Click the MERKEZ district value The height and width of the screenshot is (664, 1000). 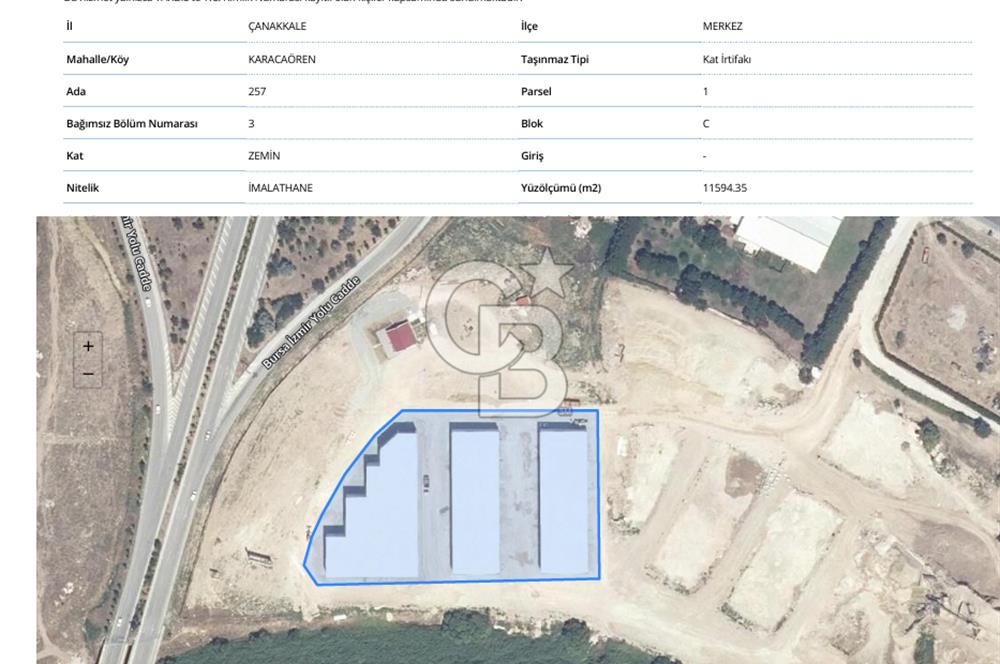pyautogui.click(x=723, y=26)
